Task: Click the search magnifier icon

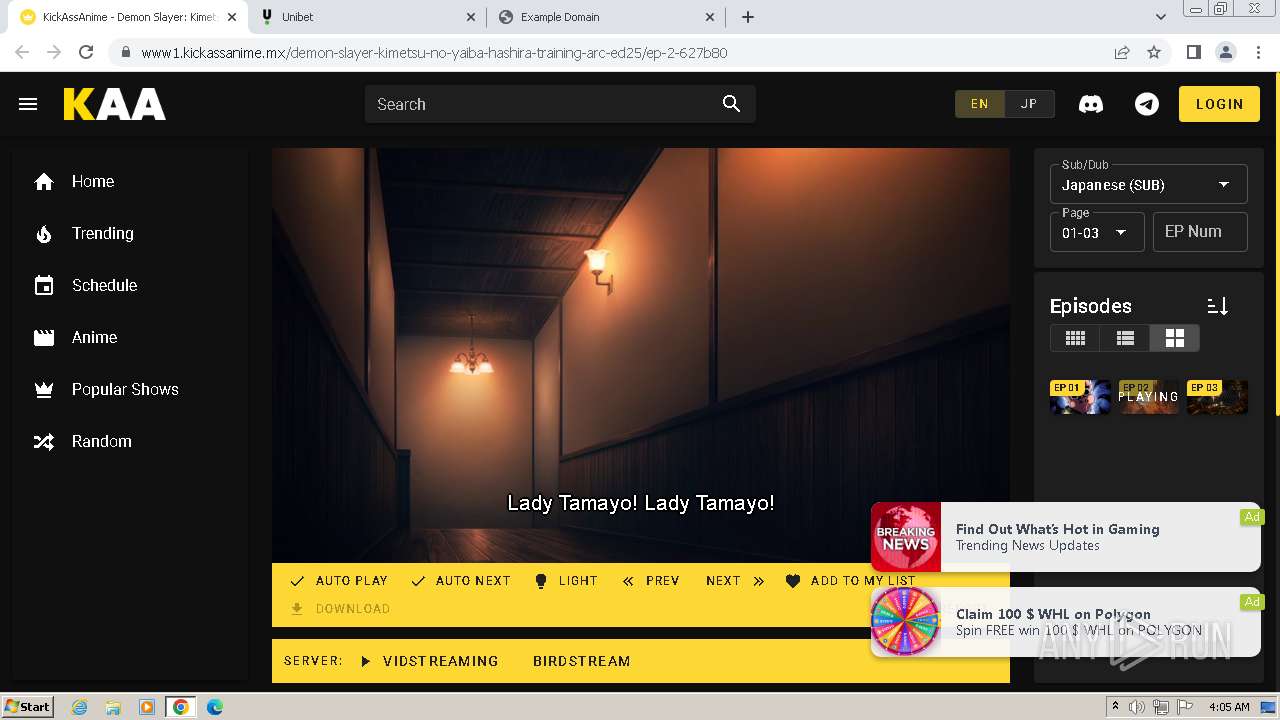Action: pos(731,104)
